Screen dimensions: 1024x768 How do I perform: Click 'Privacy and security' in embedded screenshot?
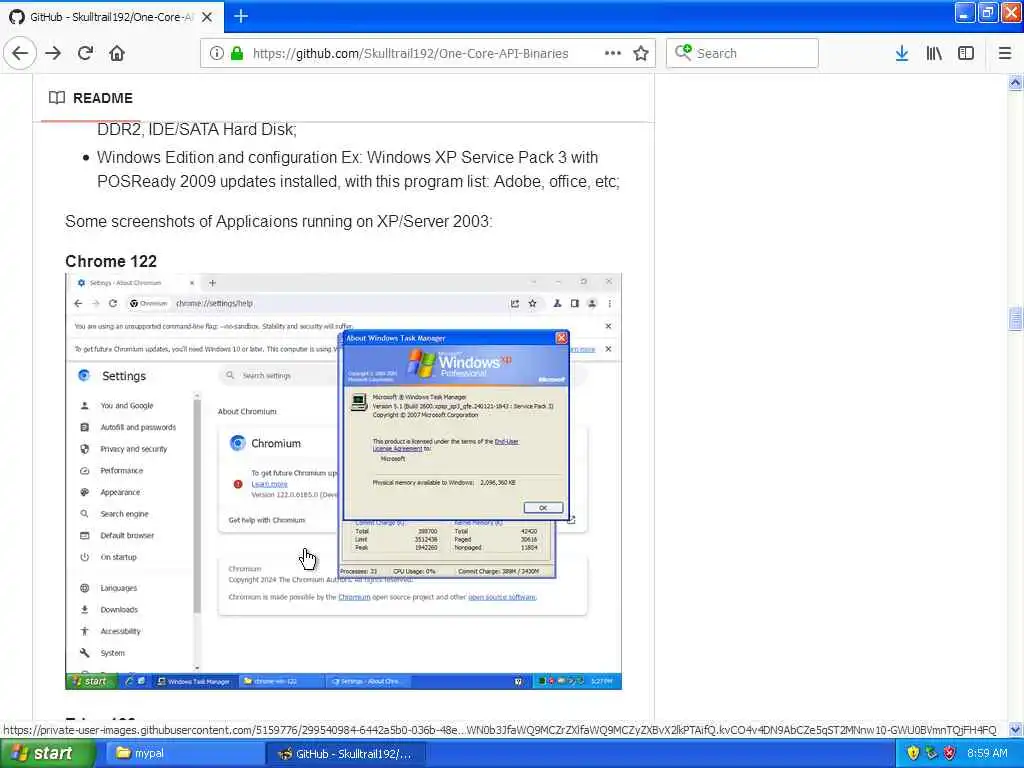pos(134,449)
